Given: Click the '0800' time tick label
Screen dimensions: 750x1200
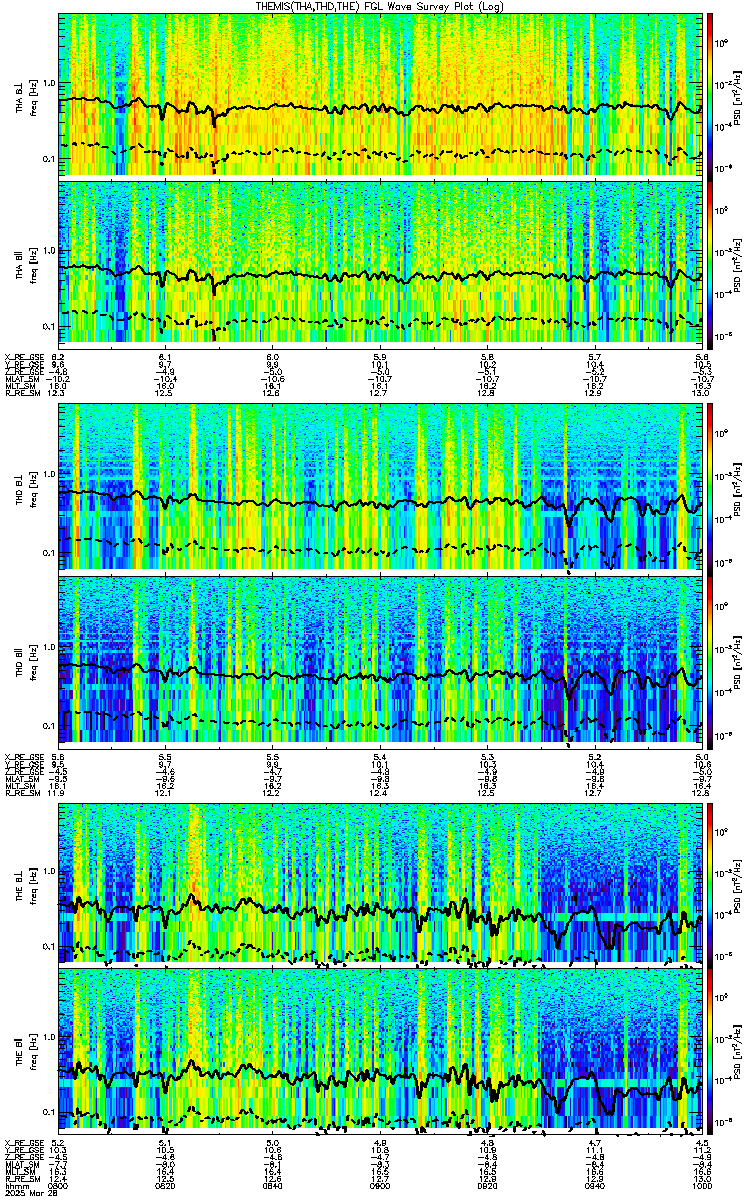Looking at the screenshot, I should click(x=58, y=1186).
